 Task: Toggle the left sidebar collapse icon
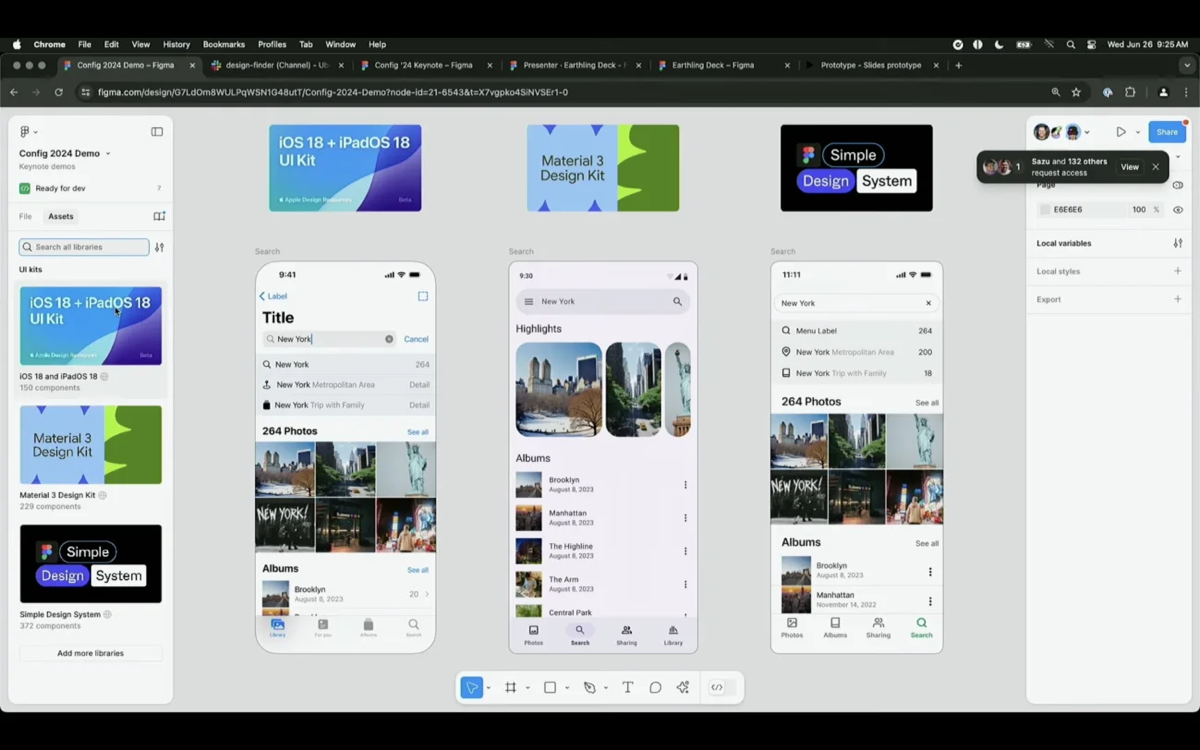[157, 132]
